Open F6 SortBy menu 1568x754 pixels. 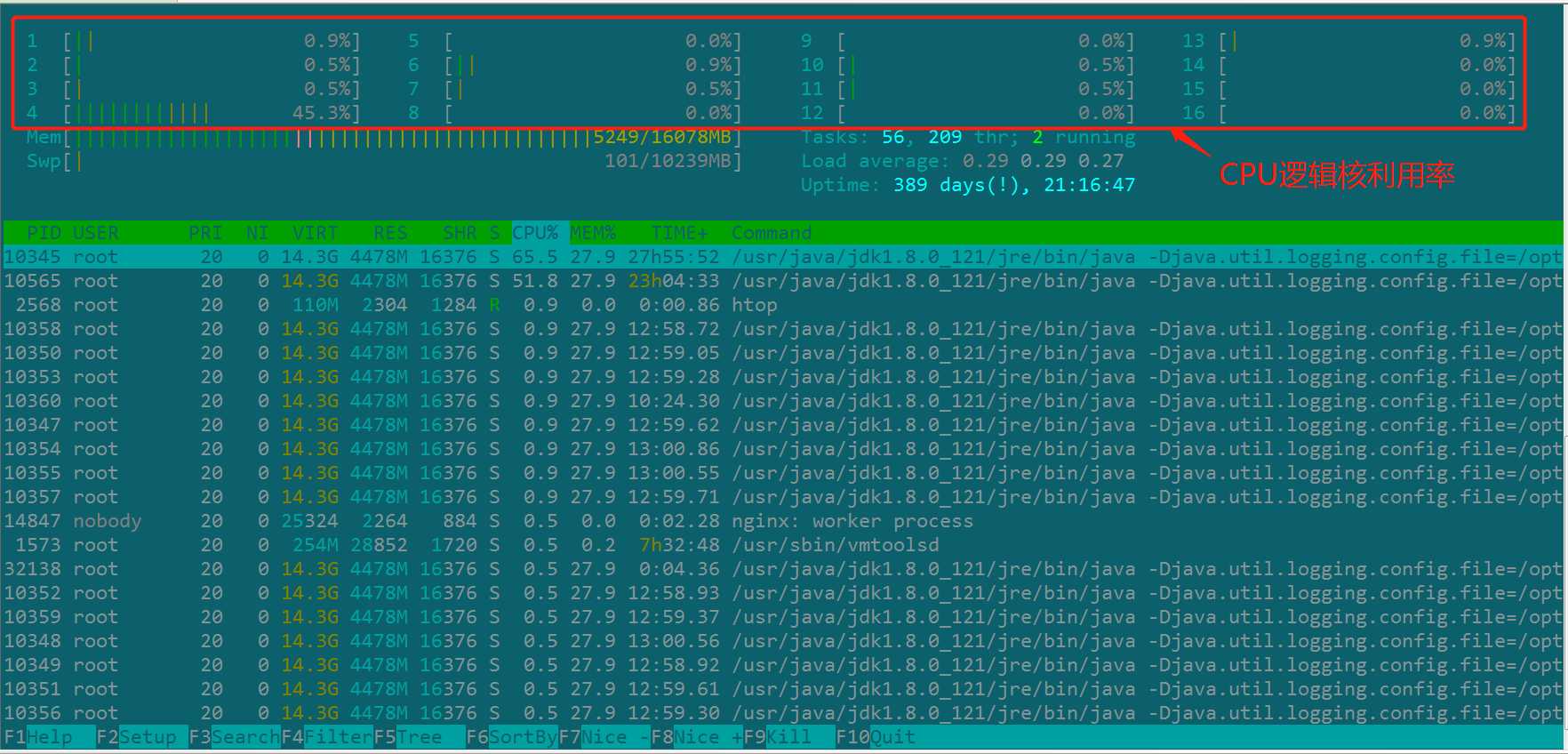(511, 737)
